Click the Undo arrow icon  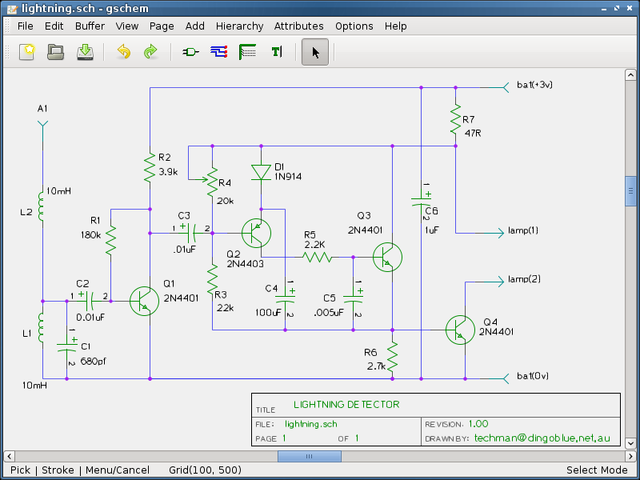click(x=123, y=52)
